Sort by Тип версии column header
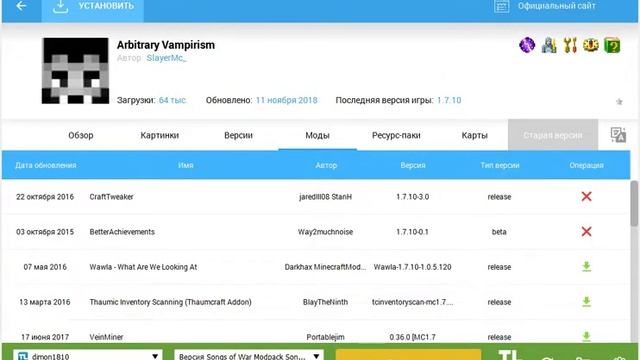Image resolution: width=640 pixels, height=360 pixels. [x=500, y=165]
